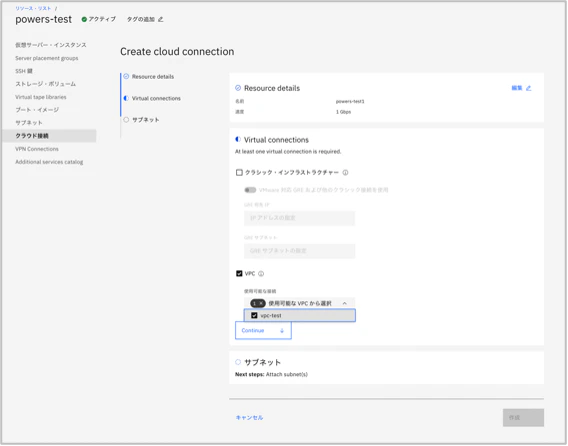Click the 作成 button
The height and width of the screenshot is (446, 568).
pyautogui.click(x=523, y=418)
